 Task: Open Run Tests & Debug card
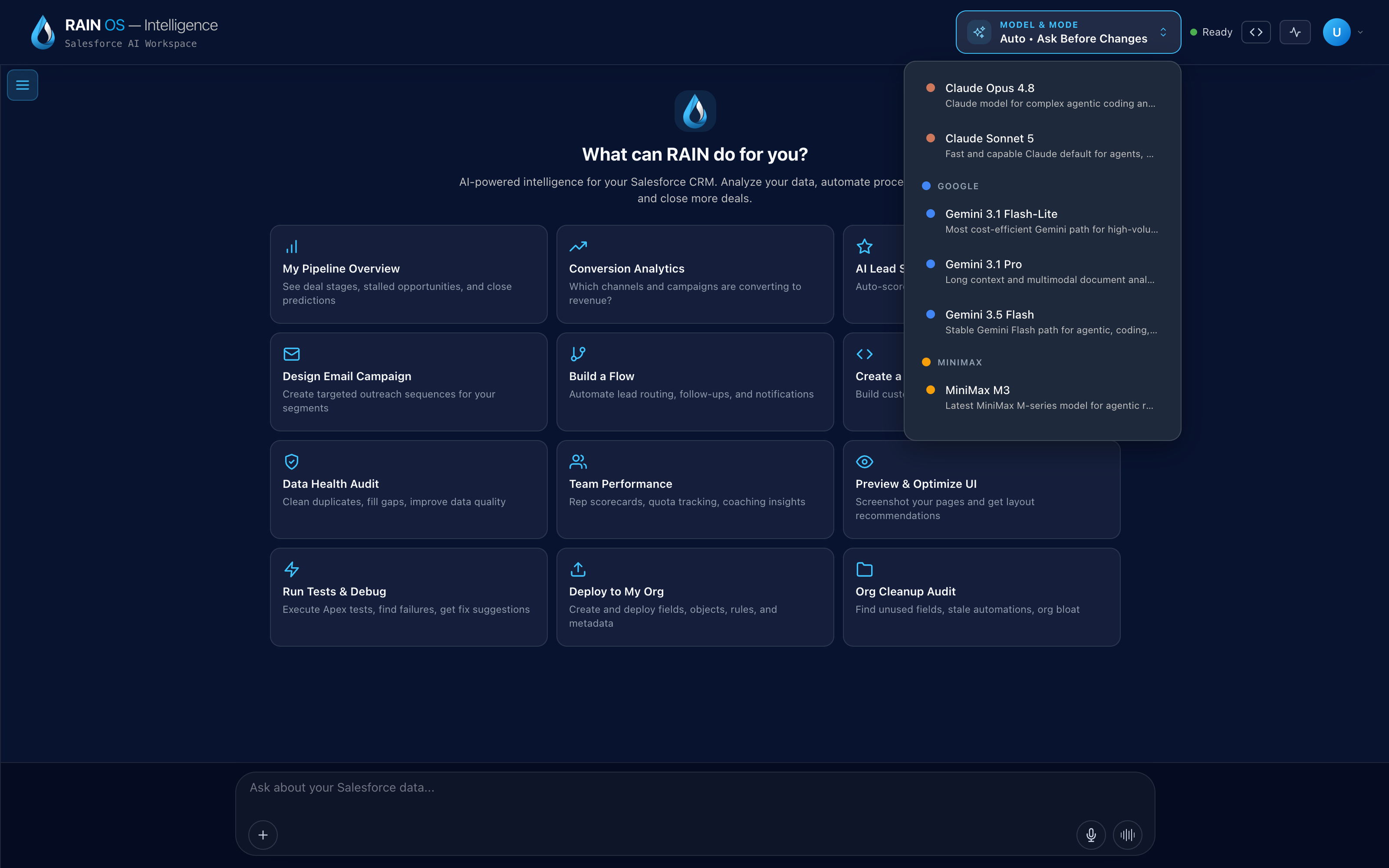click(x=408, y=597)
